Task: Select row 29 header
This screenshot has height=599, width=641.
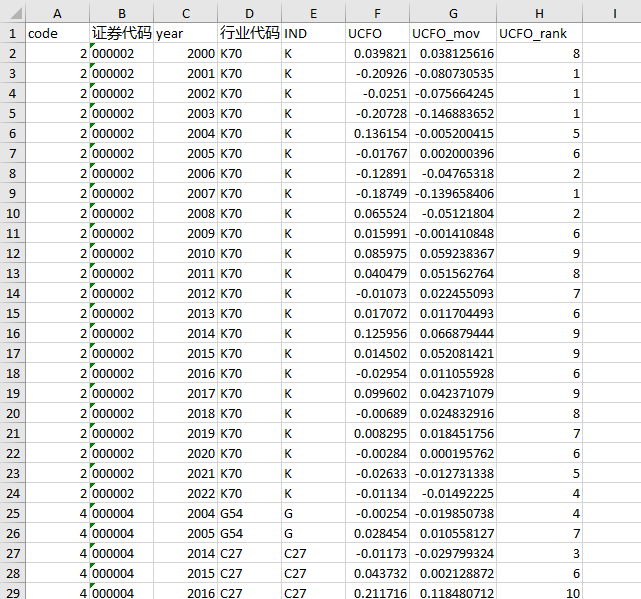Action: pyautogui.click(x=13, y=592)
